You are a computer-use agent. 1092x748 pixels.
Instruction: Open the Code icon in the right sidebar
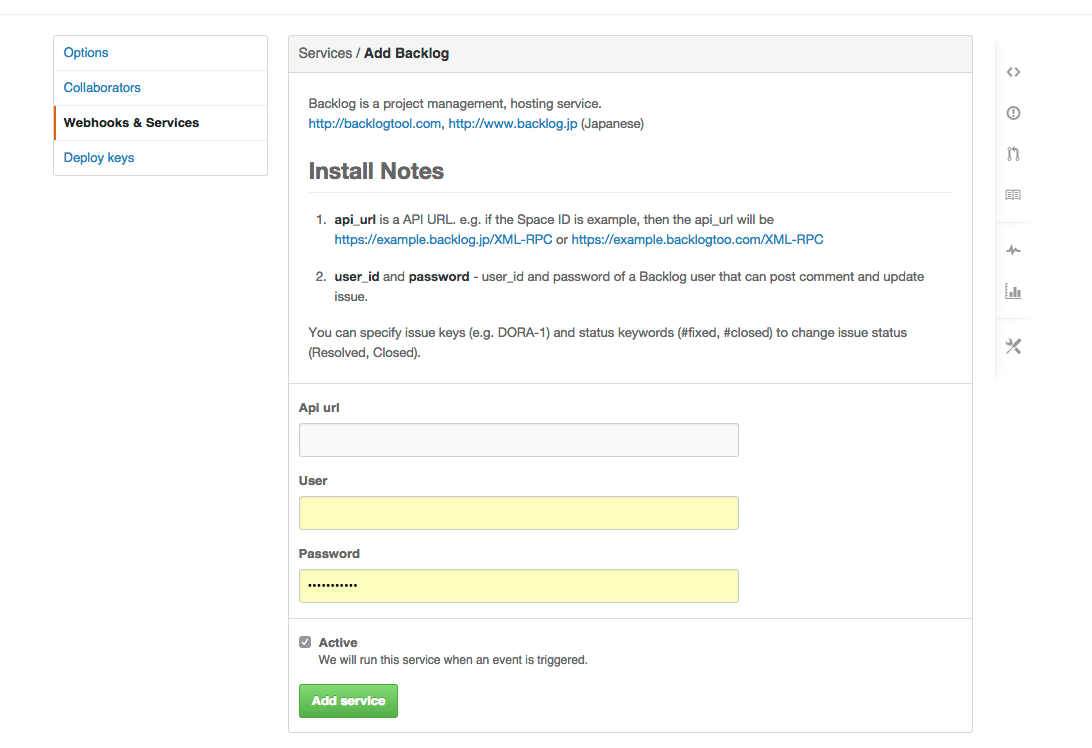coord(1013,72)
